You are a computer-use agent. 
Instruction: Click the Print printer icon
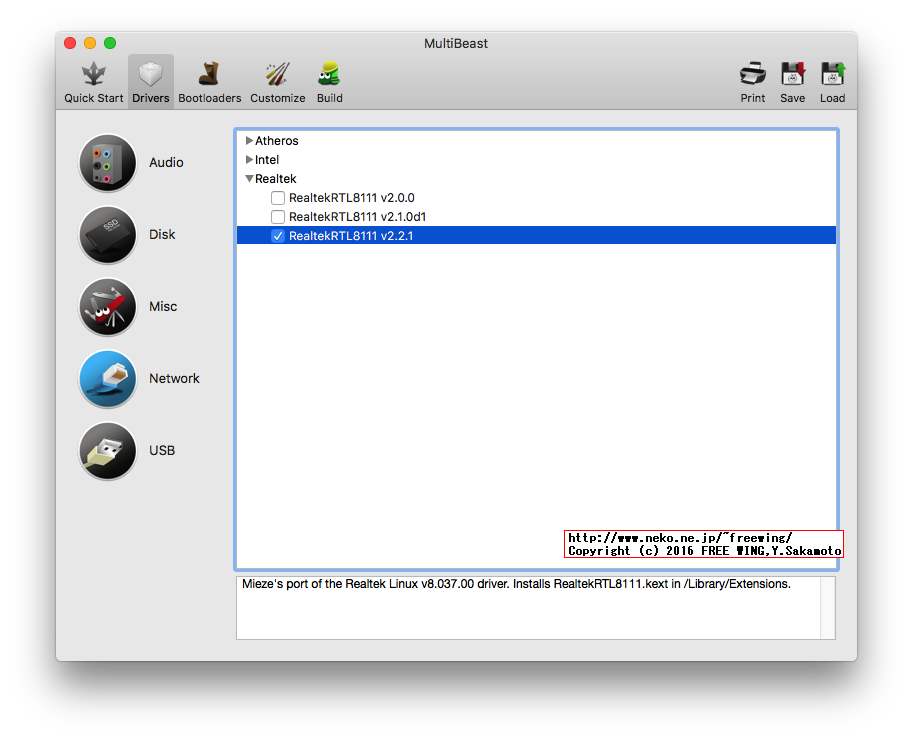coord(752,75)
